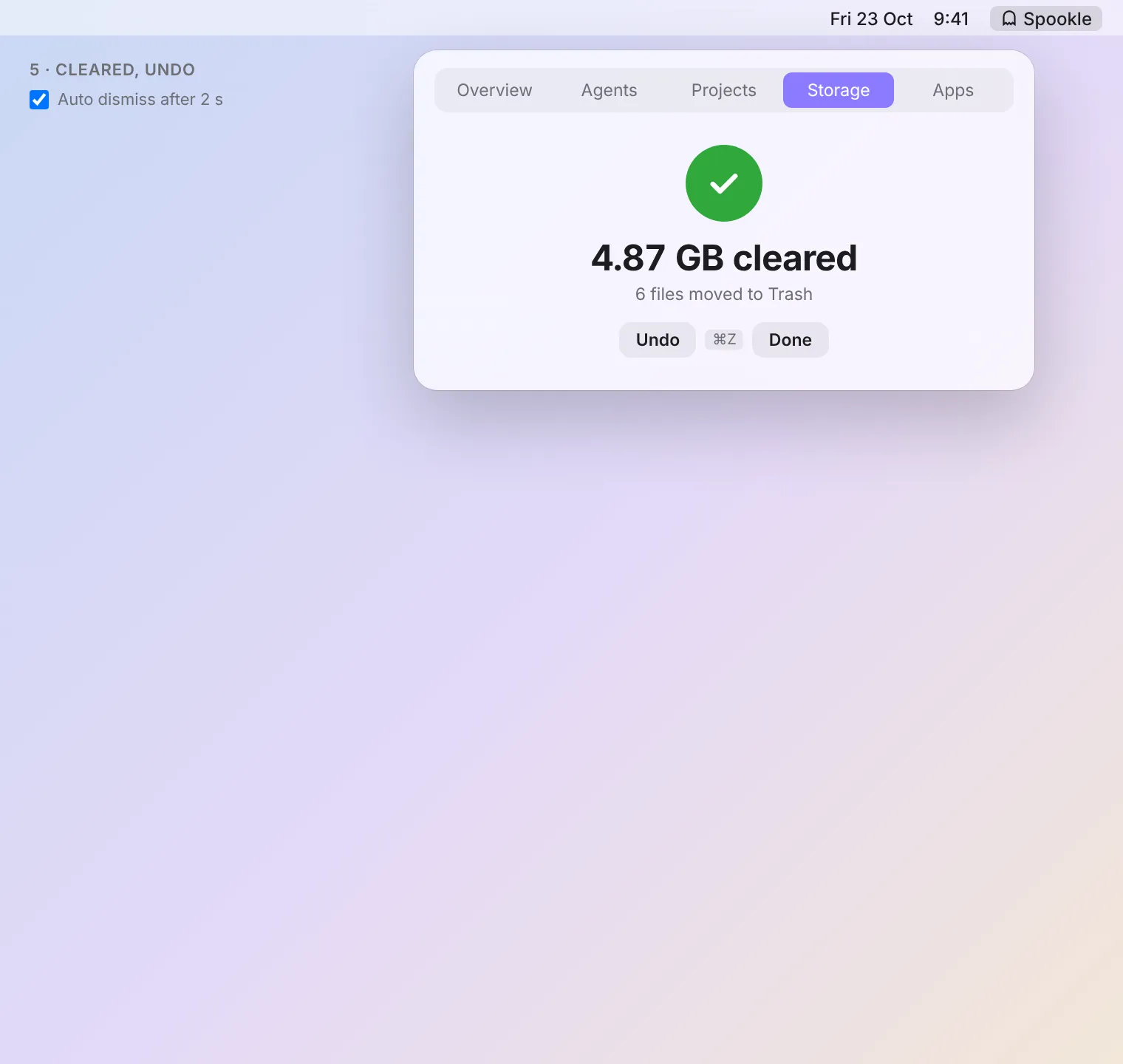Screen dimensions: 1123x1064
Task: Click the Spookle ghost icon in menu bar
Action: click(x=1009, y=18)
